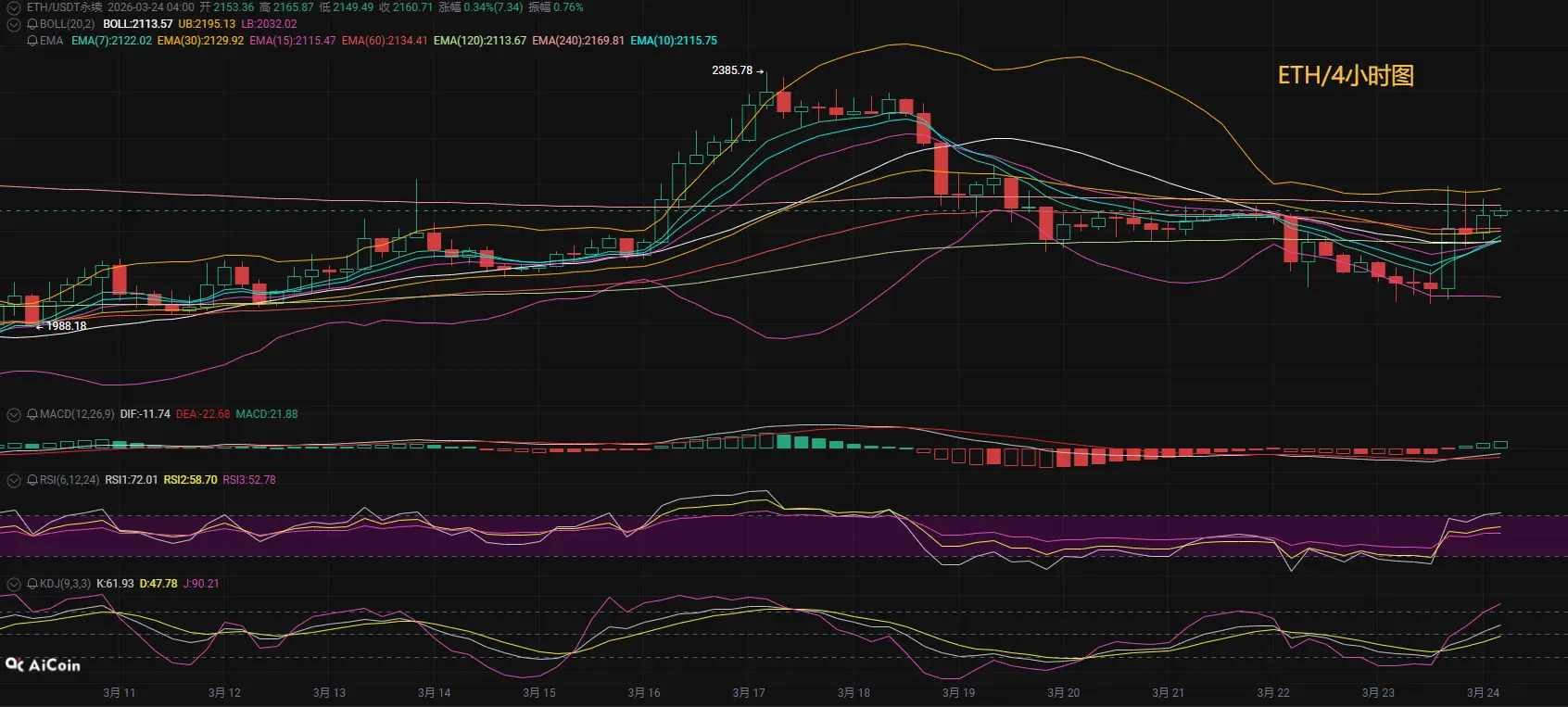Click the EMA(10):2115.75 legend value
The image size is (1568, 707).
[674, 41]
